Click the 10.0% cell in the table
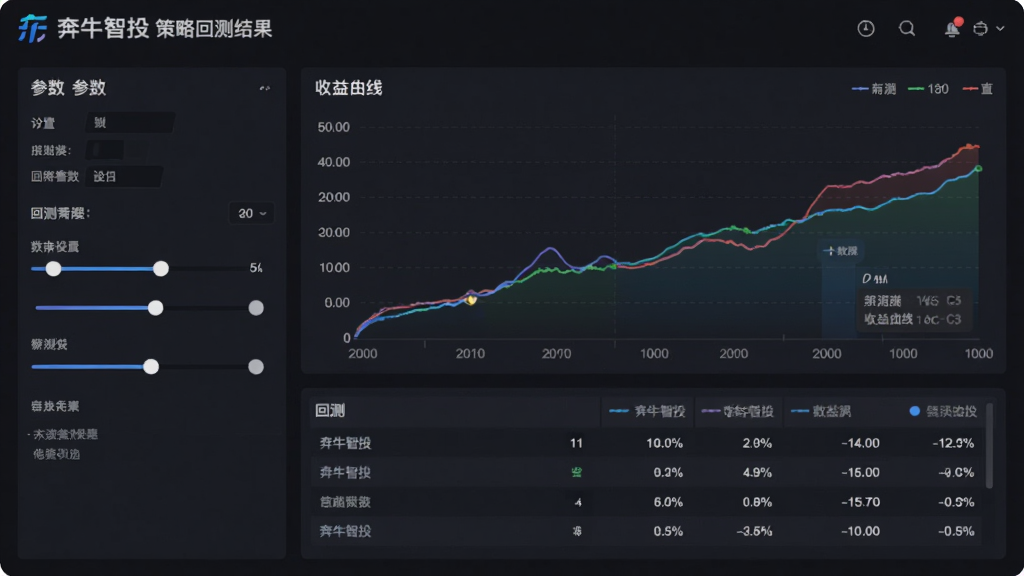The height and width of the screenshot is (576, 1024). pyautogui.click(x=664, y=443)
